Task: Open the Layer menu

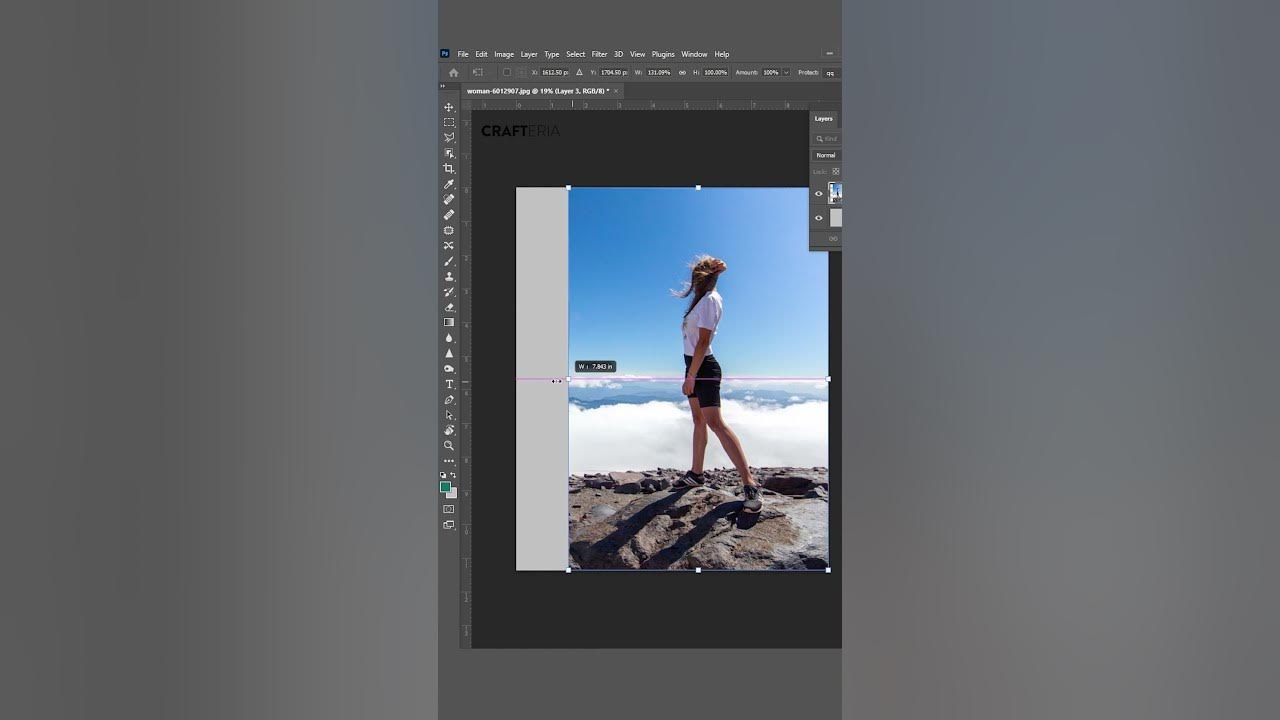Action: coord(529,54)
